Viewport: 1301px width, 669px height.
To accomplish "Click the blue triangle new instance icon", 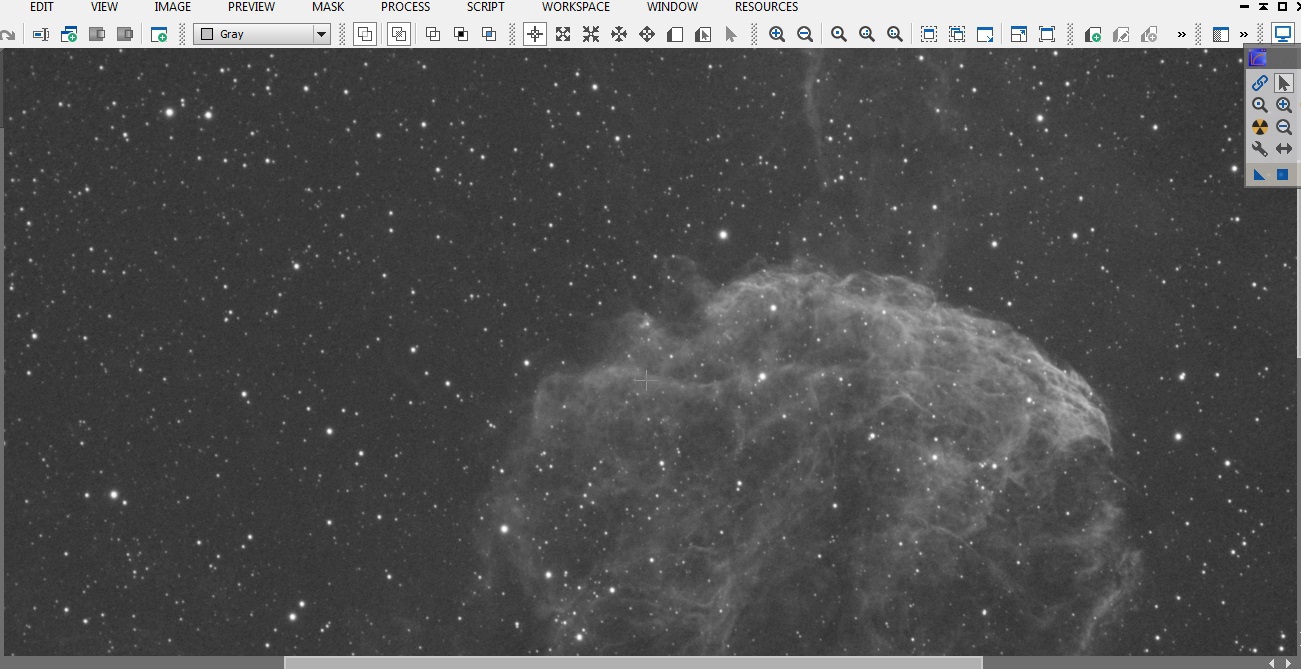I will (x=1260, y=175).
